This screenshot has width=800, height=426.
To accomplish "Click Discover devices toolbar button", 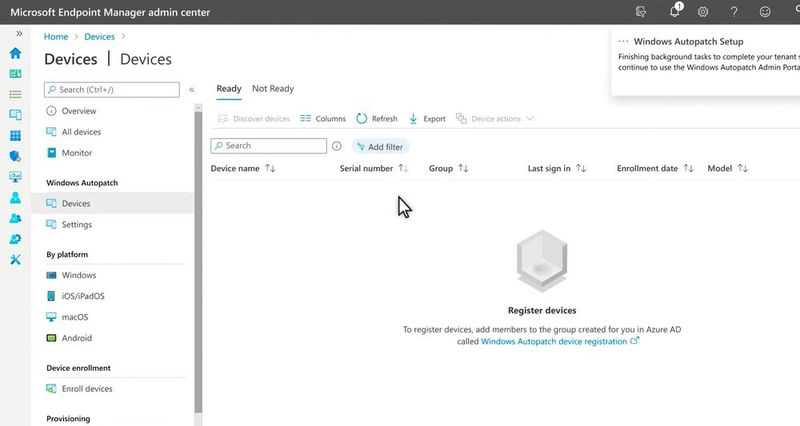I will pos(254,119).
